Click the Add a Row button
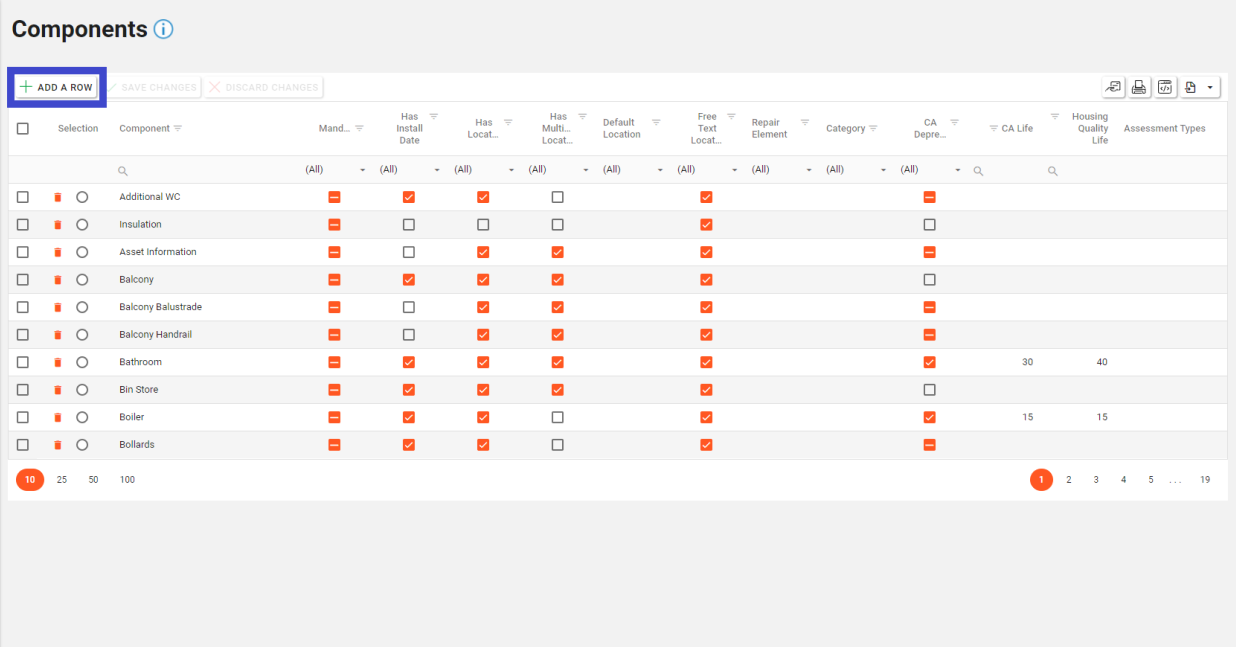The height and width of the screenshot is (647, 1236). coord(57,88)
